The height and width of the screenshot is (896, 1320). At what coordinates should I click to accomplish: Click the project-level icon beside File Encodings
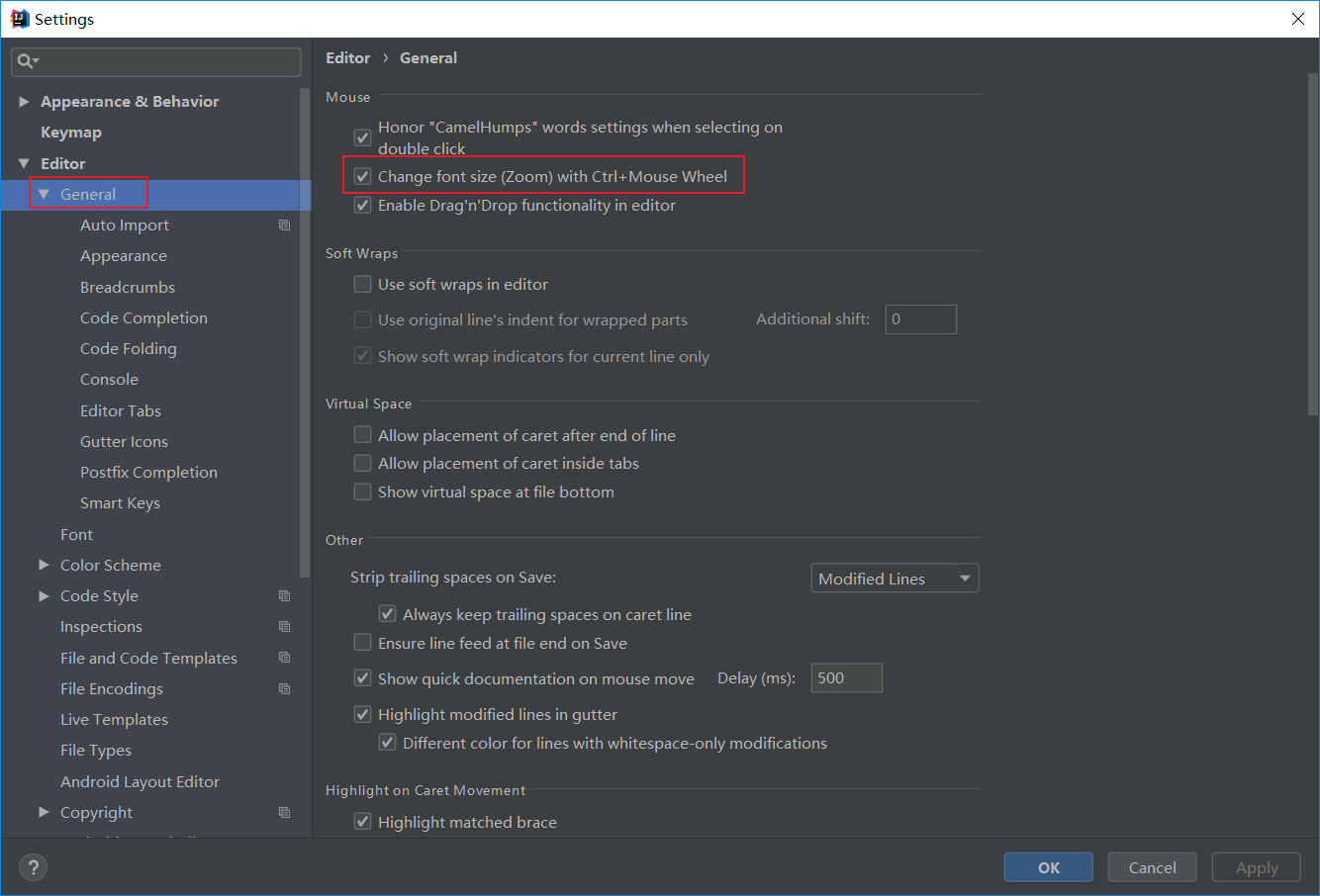coord(284,689)
